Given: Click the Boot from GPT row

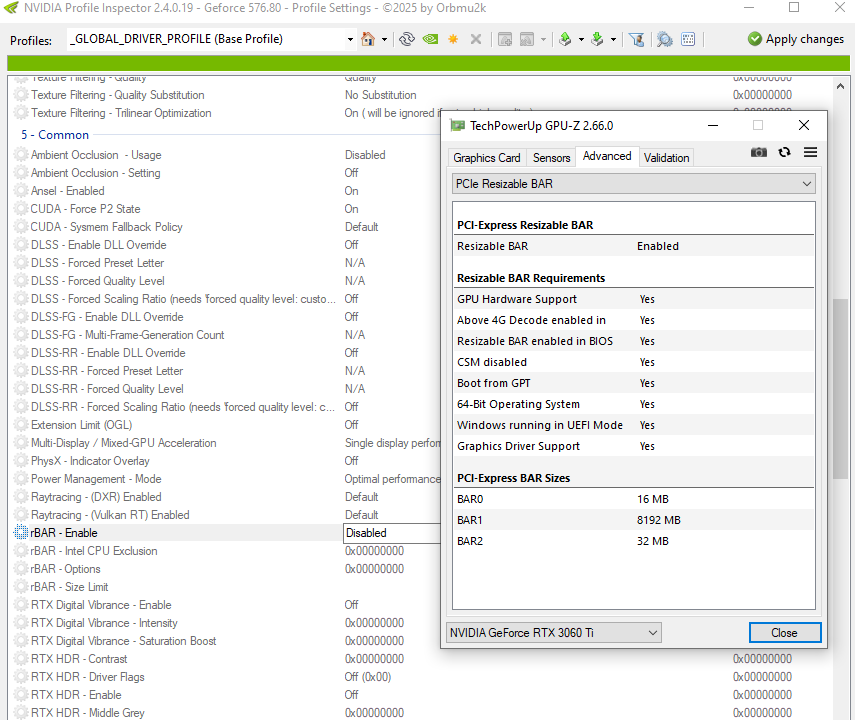Looking at the screenshot, I should tap(634, 383).
